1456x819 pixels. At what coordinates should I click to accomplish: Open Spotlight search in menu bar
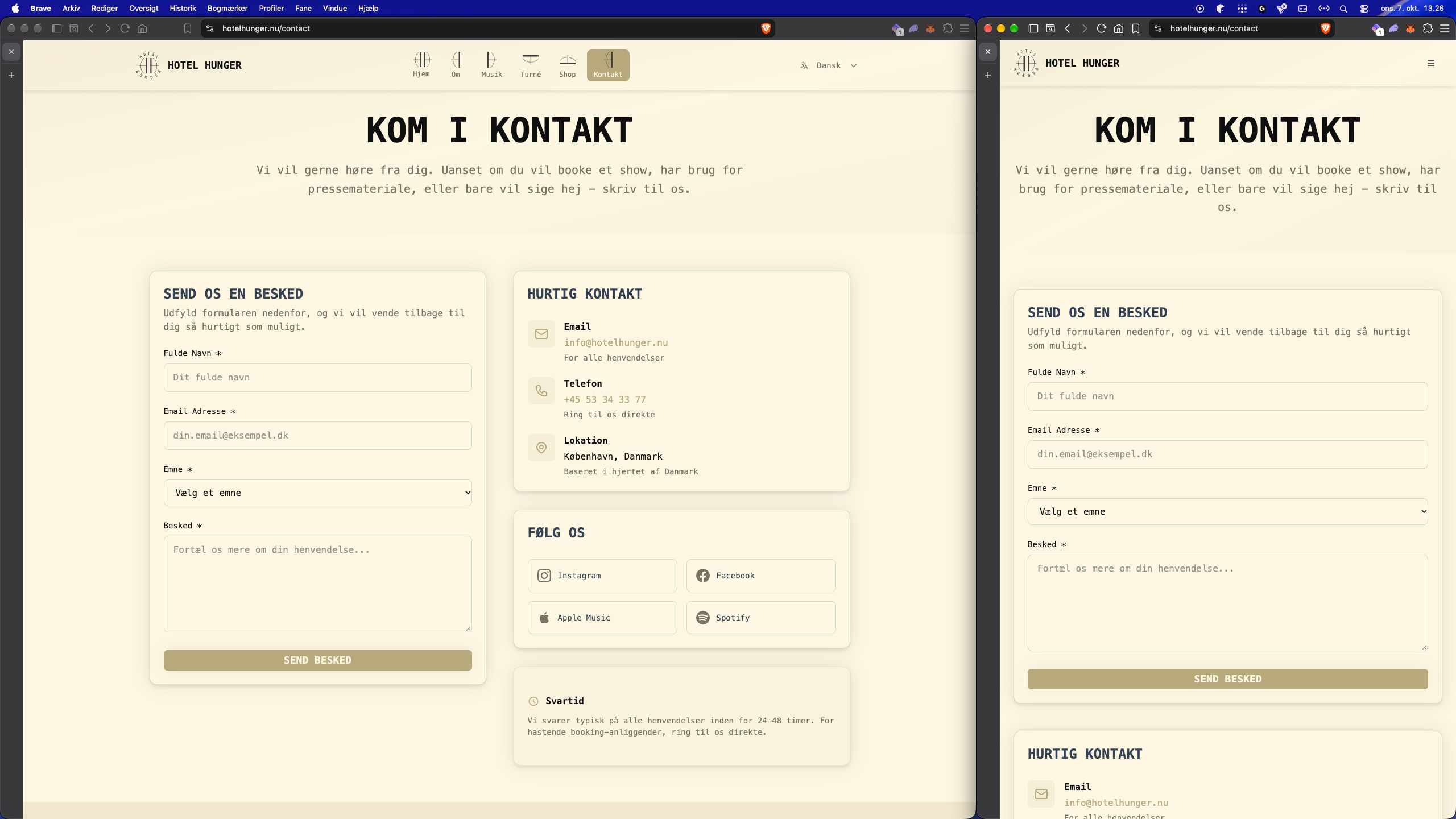coord(1343,8)
